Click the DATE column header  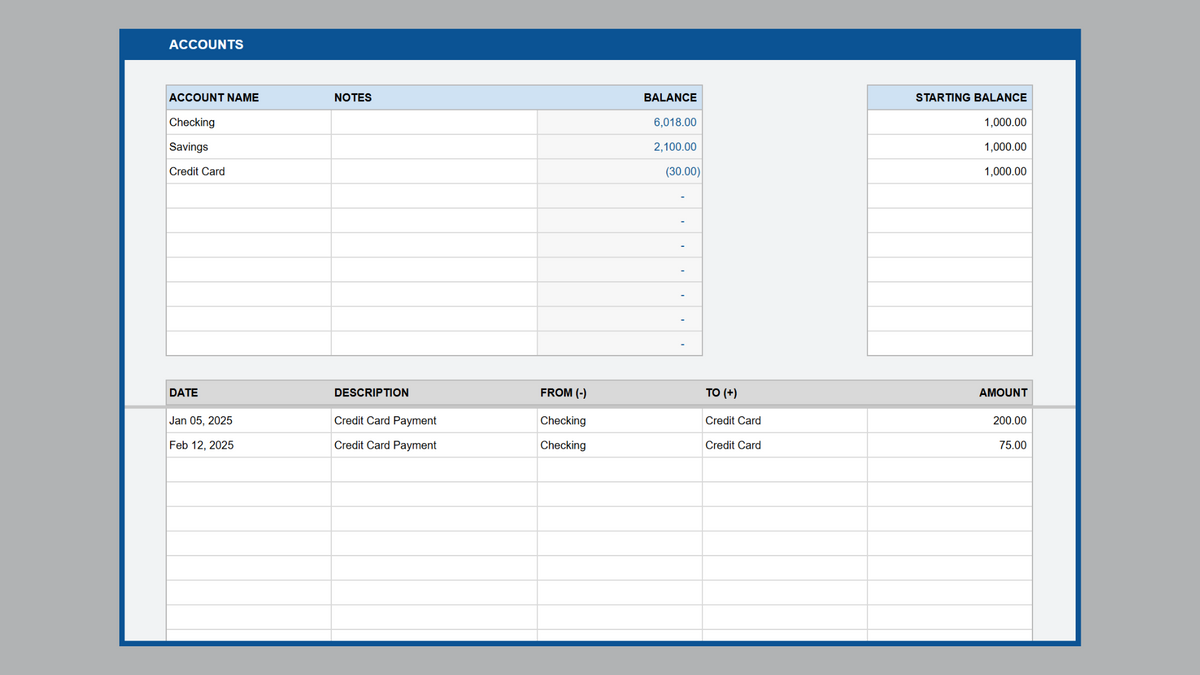(248, 393)
